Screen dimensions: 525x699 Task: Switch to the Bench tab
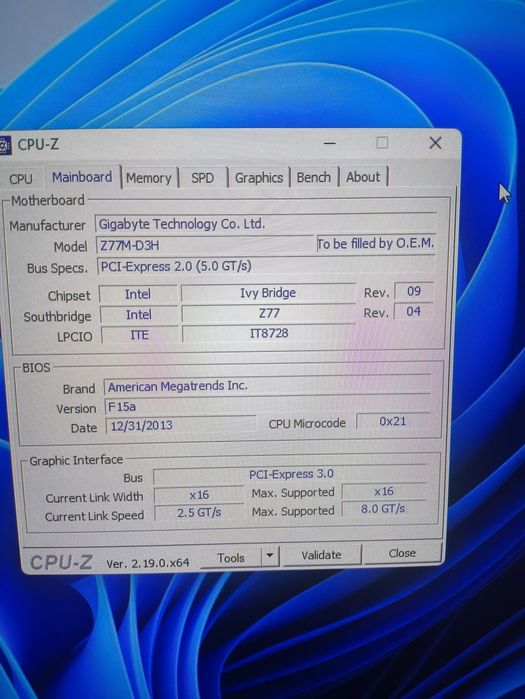point(314,177)
